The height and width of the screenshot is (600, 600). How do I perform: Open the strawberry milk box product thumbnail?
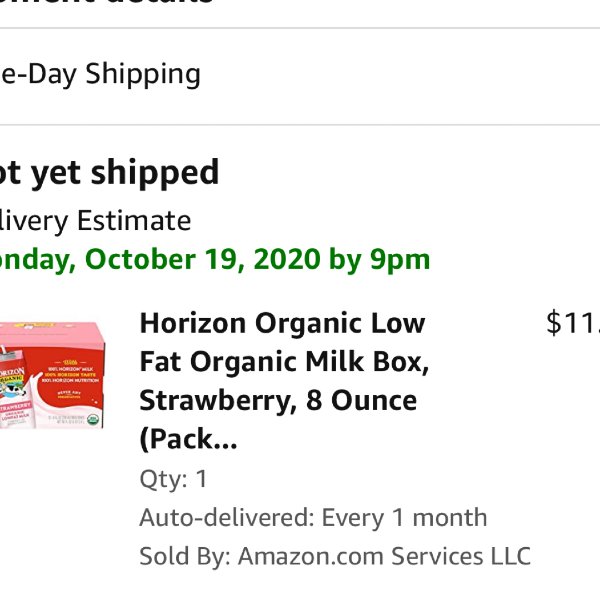(52, 375)
